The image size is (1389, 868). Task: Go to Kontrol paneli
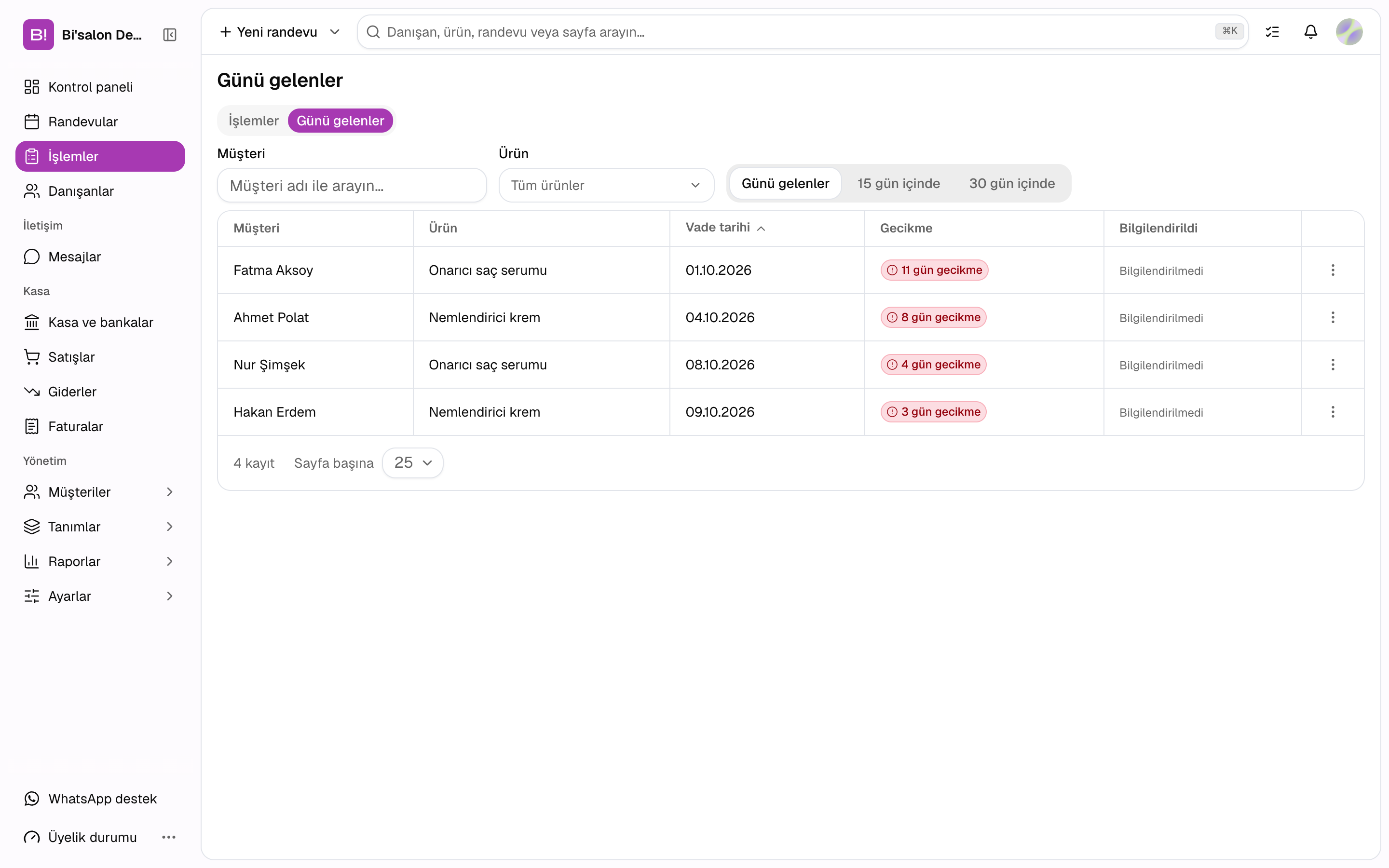(x=100, y=87)
